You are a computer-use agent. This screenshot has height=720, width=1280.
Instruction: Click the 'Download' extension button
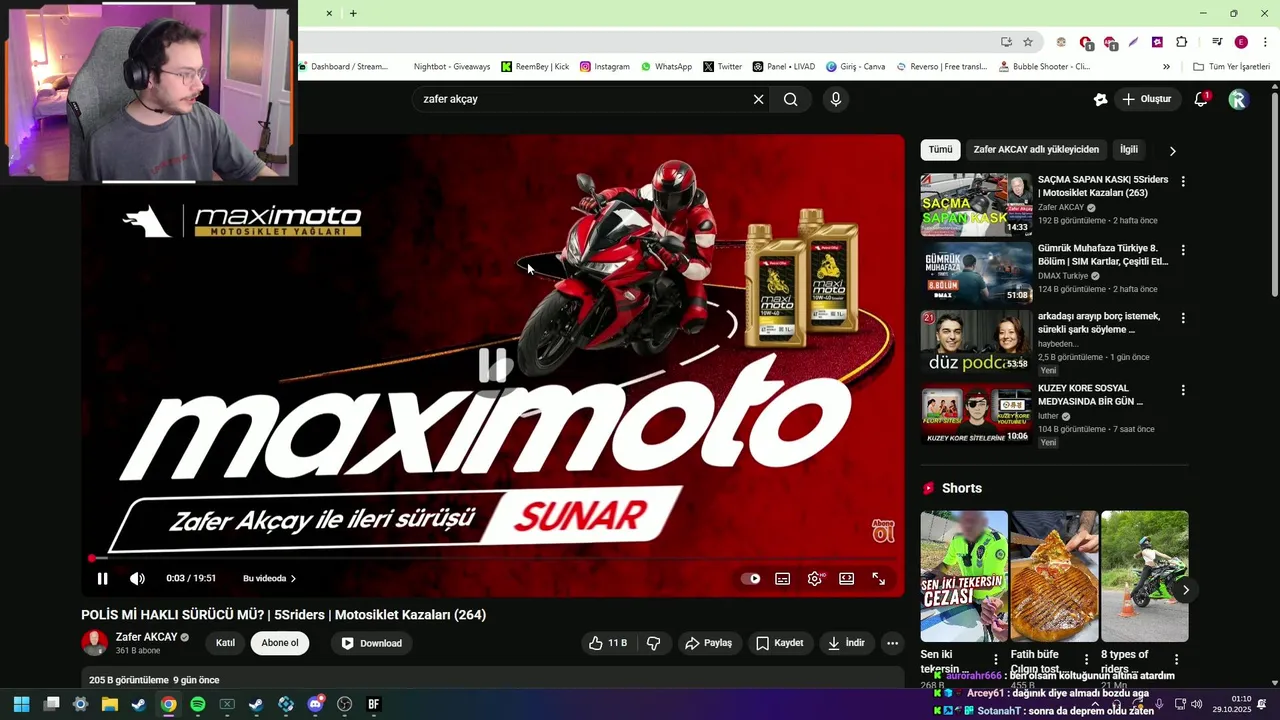(372, 643)
